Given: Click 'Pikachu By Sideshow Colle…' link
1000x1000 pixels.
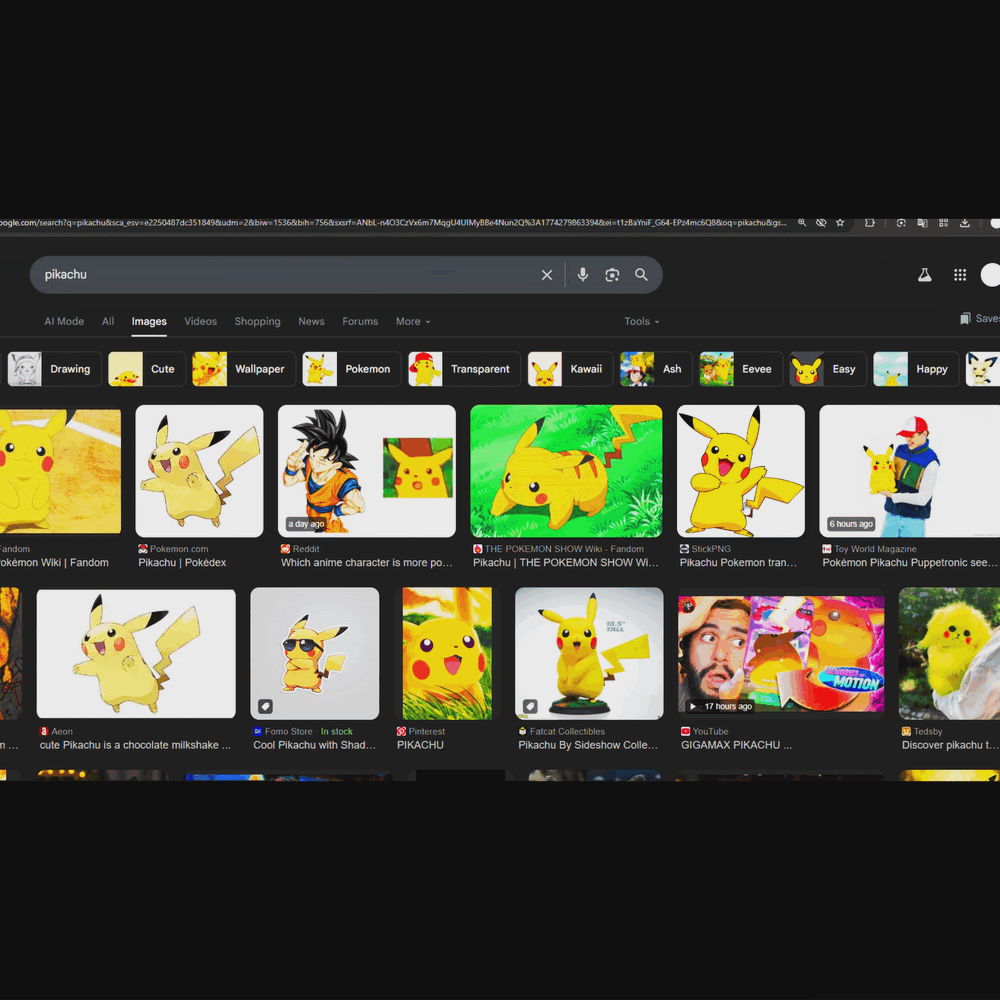Looking at the screenshot, I should (x=588, y=745).
